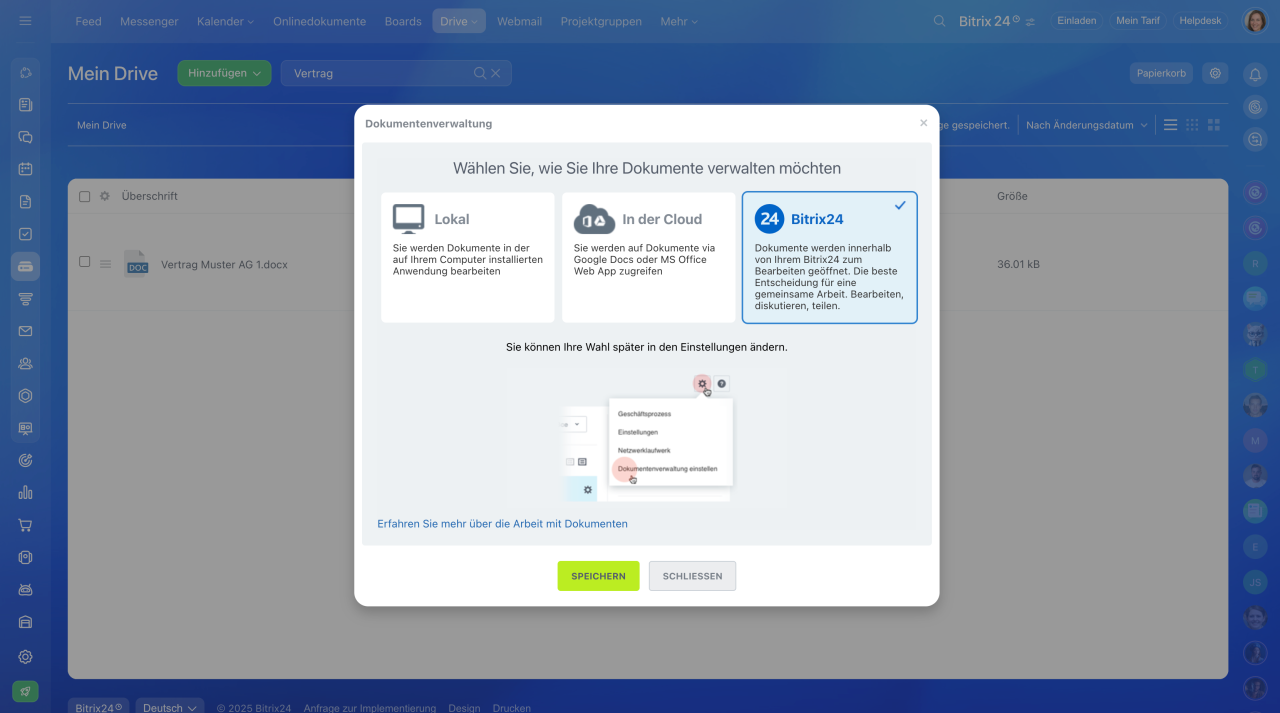Go to the Feed tab
This screenshot has height=713, width=1280.
tap(88, 21)
